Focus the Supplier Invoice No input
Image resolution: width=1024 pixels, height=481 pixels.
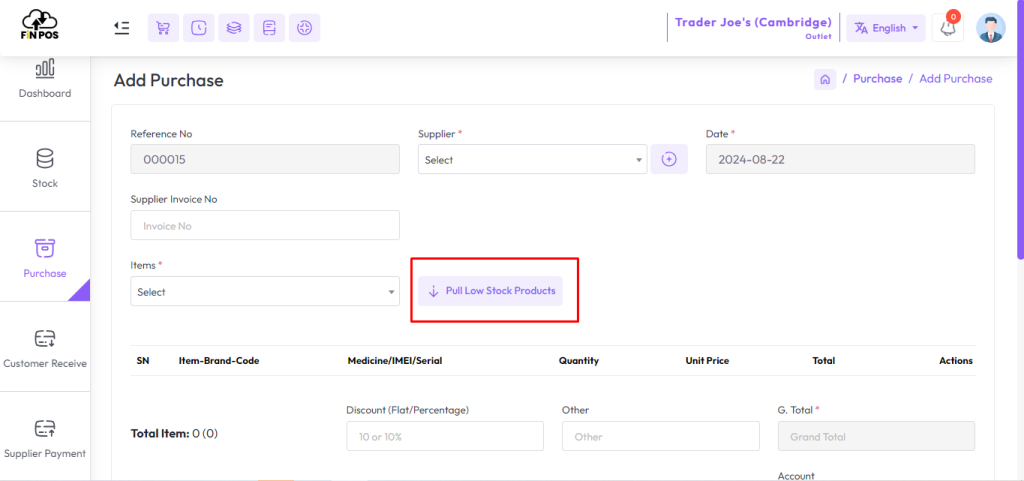click(x=264, y=225)
